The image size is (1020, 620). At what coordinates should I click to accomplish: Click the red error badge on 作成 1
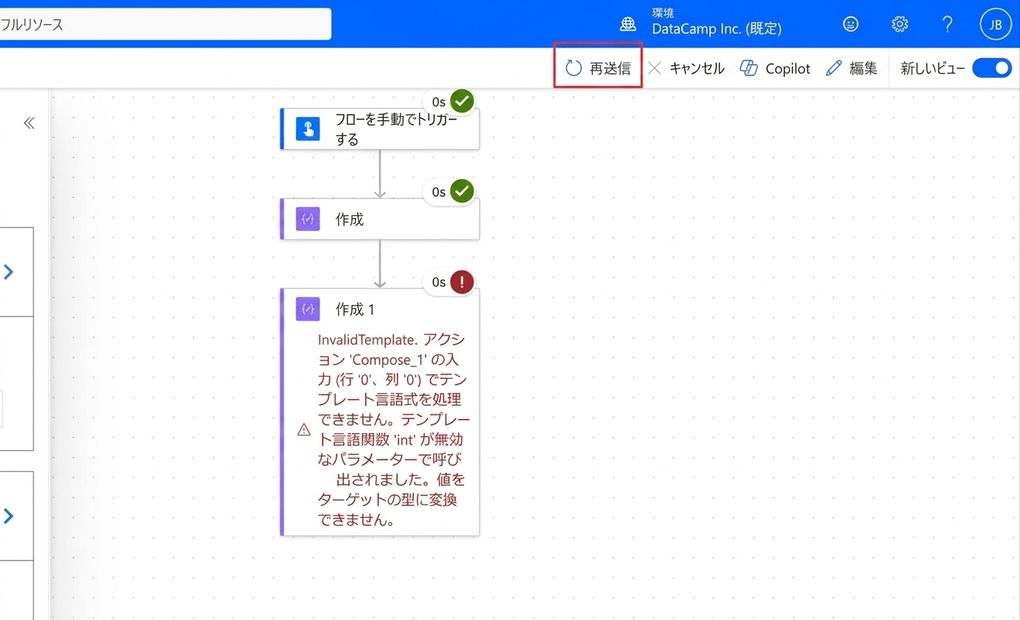pos(462,282)
